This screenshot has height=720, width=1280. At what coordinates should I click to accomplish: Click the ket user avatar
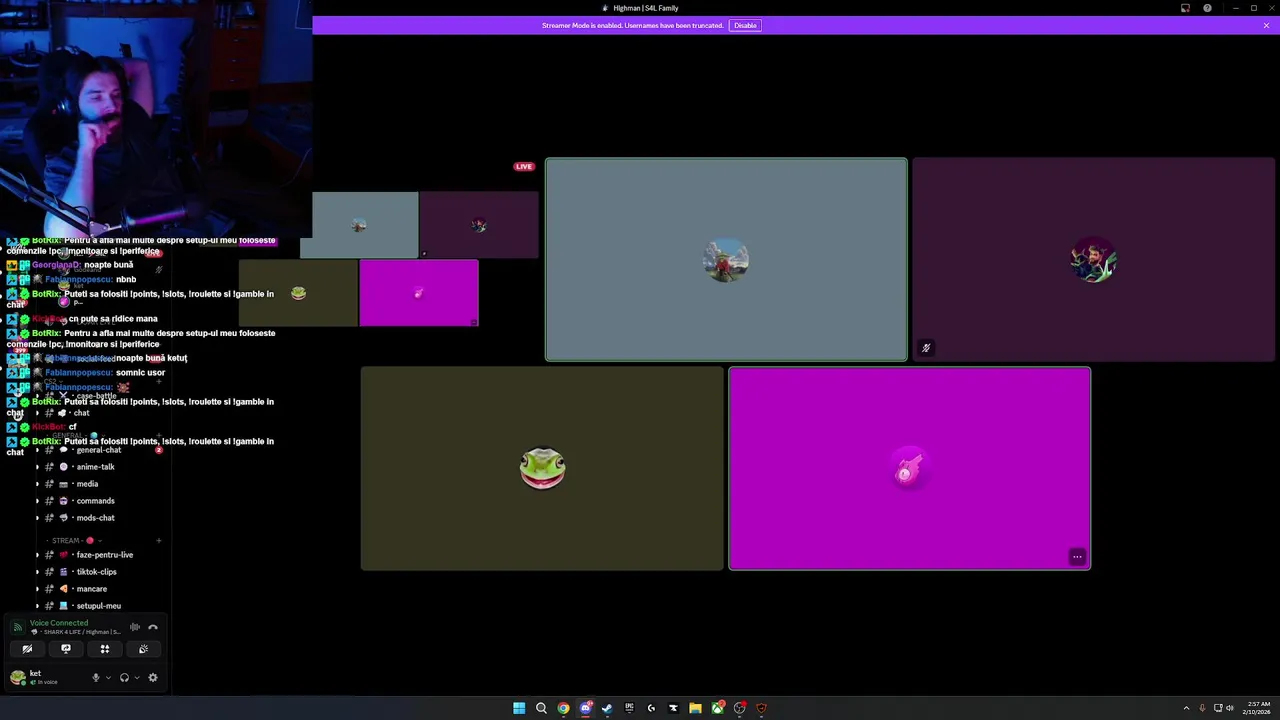point(18,677)
